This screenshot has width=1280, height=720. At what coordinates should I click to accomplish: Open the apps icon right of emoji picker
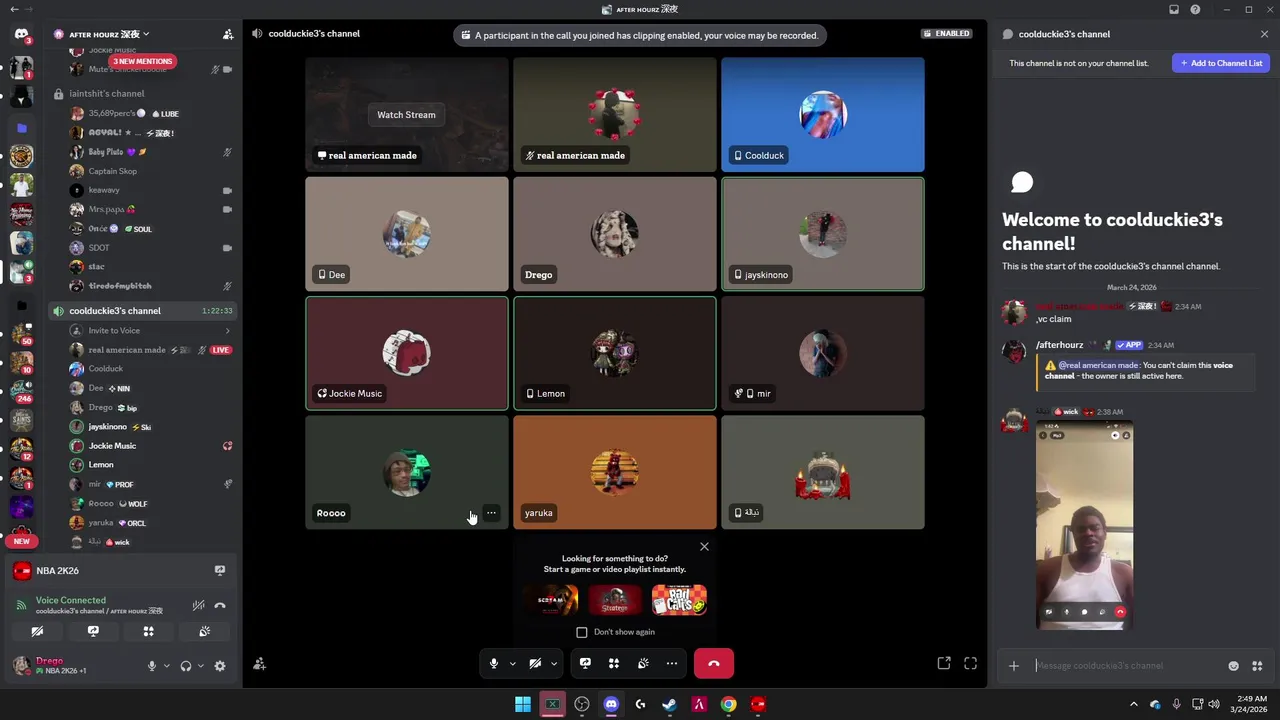1257,666
